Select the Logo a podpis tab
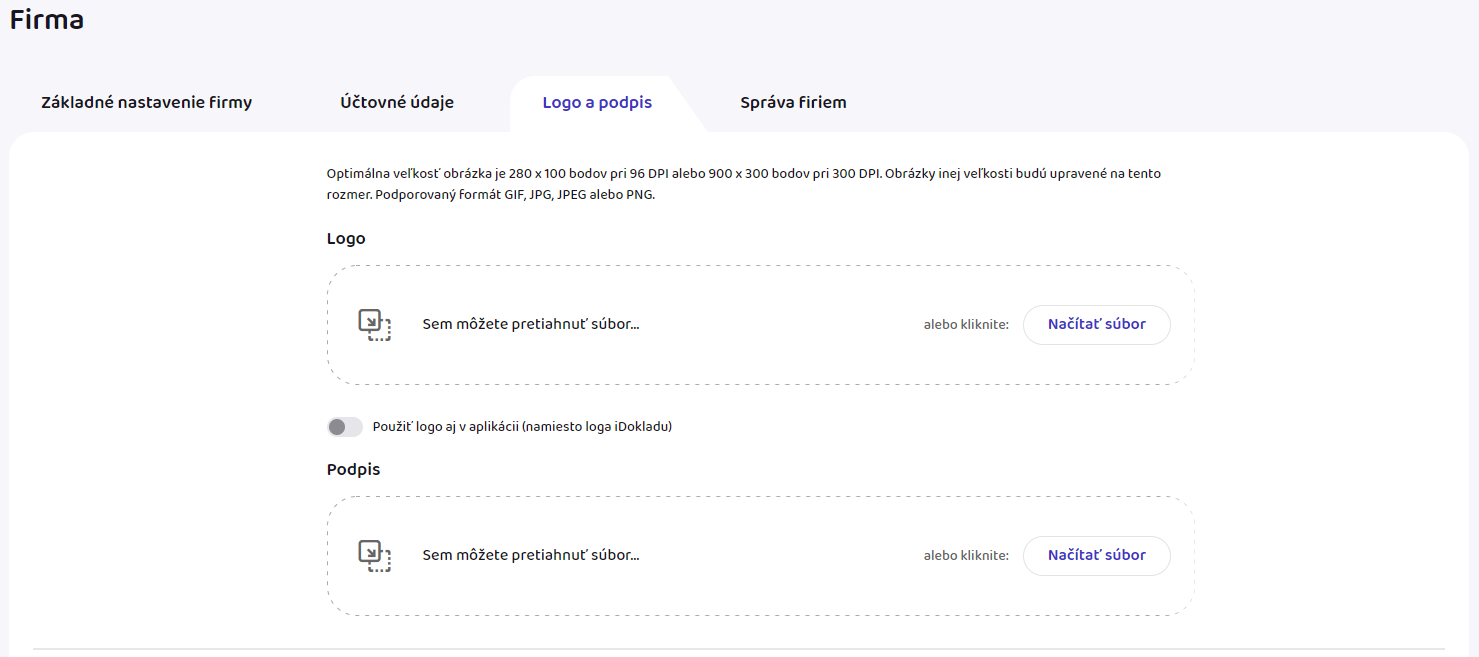The height and width of the screenshot is (657, 1479). click(597, 103)
